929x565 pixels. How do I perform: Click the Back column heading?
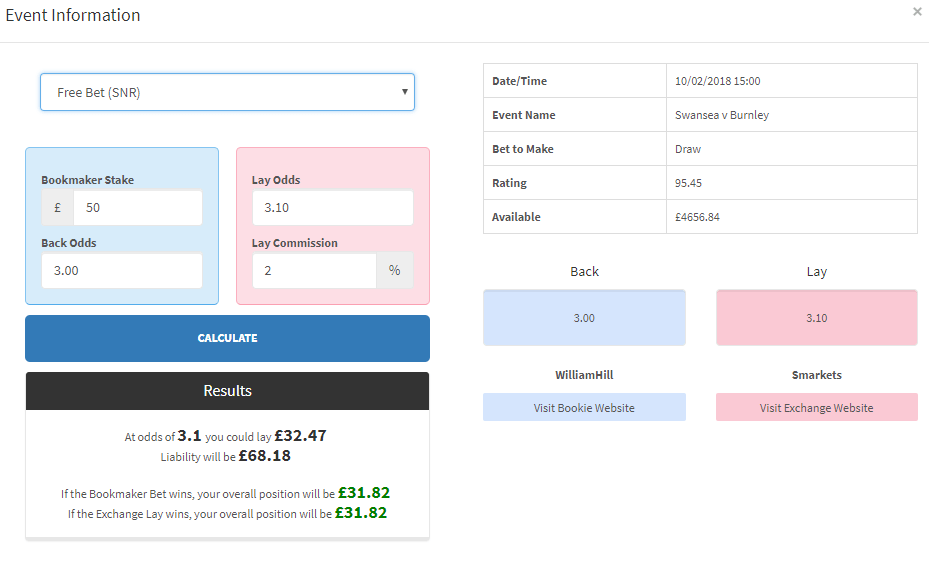584,271
